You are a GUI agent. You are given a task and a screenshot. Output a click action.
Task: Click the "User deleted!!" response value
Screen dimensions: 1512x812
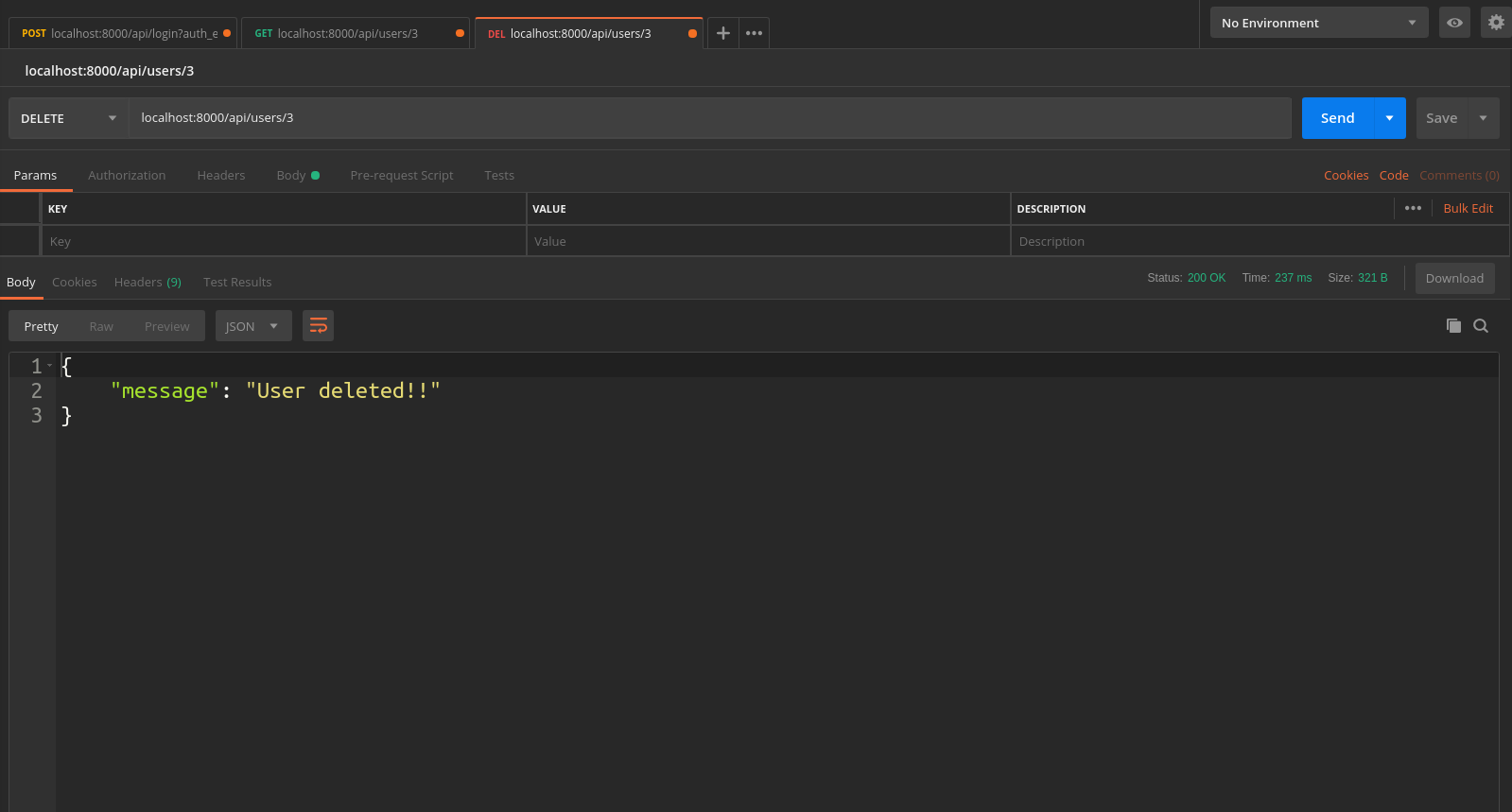pyautogui.click(x=343, y=390)
